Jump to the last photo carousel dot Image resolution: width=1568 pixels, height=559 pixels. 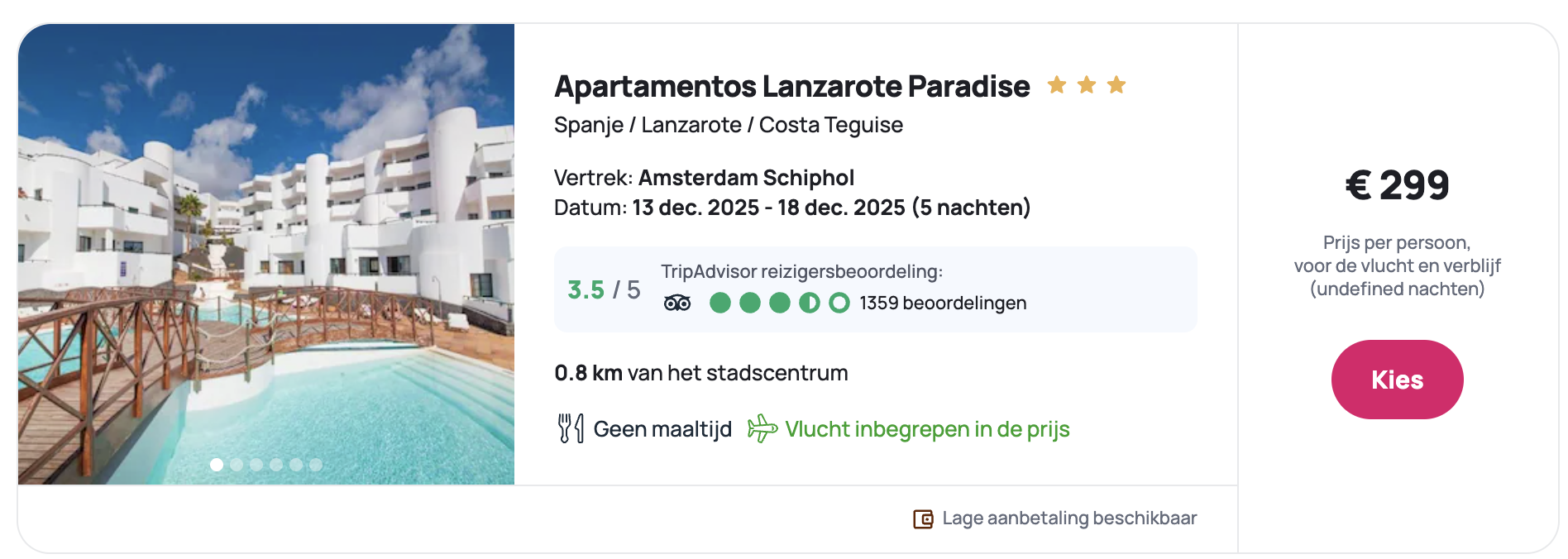coord(316,465)
